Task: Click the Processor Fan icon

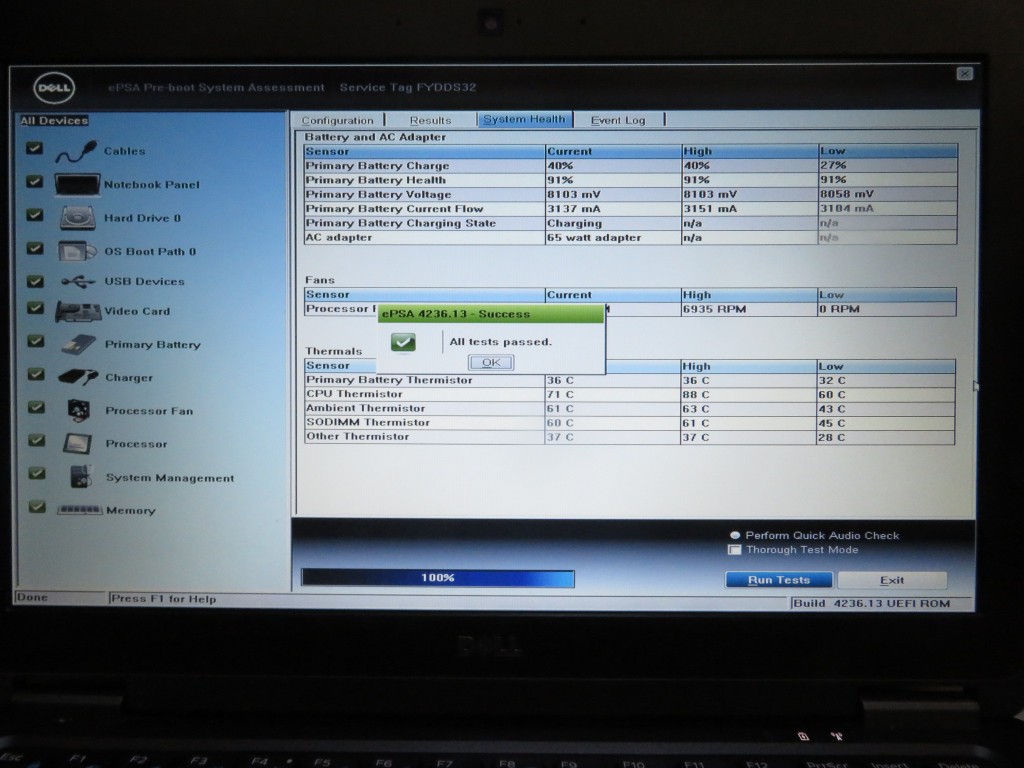Action: tap(78, 410)
